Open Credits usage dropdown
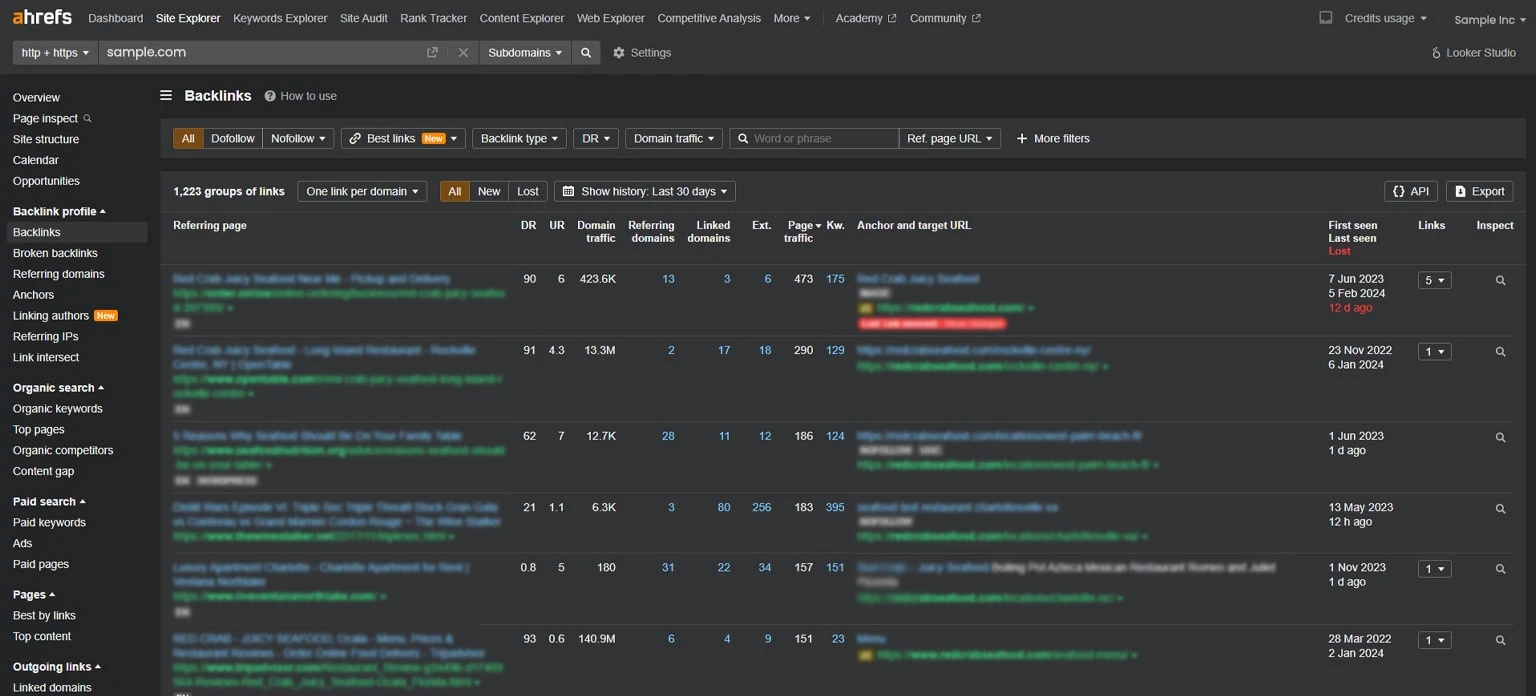The height and width of the screenshot is (696, 1536). point(1386,18)
